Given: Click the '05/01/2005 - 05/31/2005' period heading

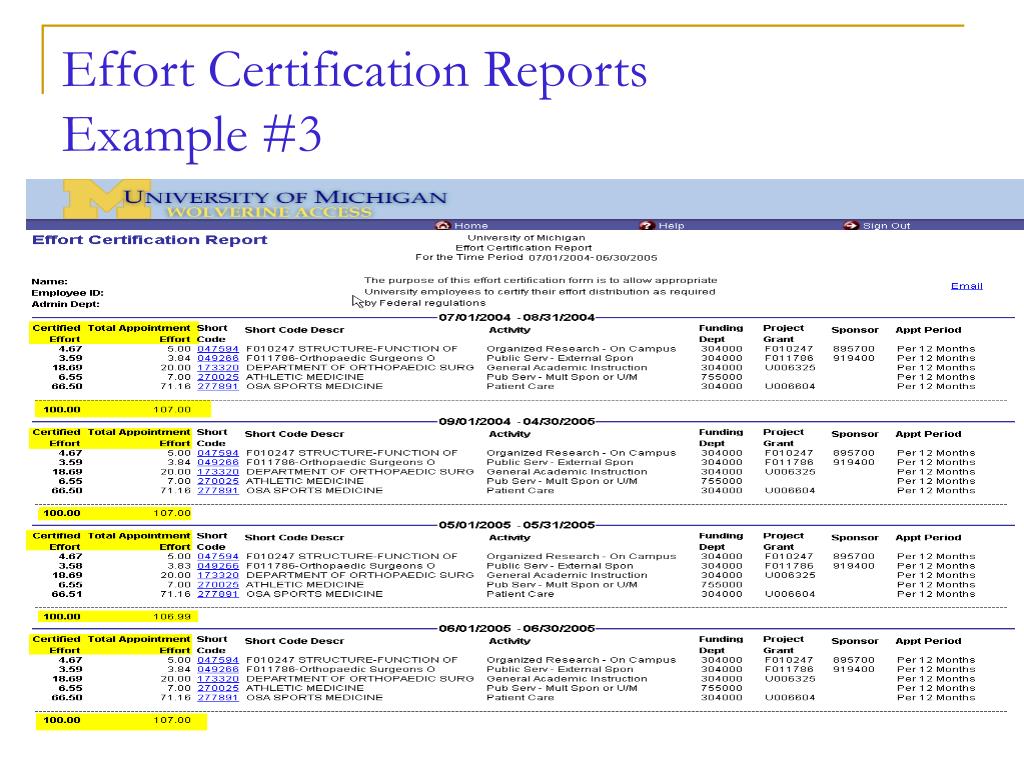Looking at the screenshot, I should click(x=517, y=525).
